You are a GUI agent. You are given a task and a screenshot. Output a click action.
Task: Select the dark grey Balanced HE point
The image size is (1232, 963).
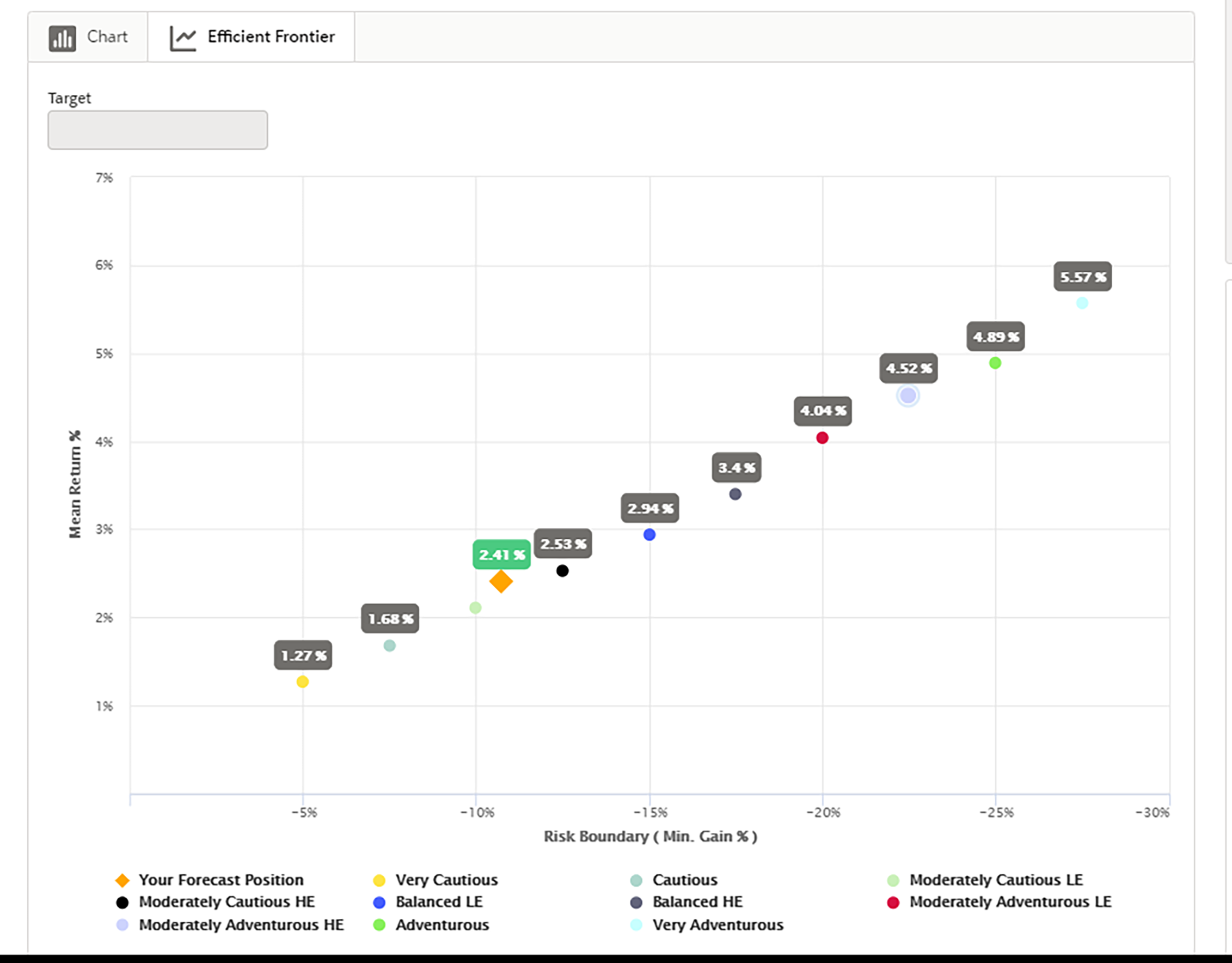pos(735,494)
